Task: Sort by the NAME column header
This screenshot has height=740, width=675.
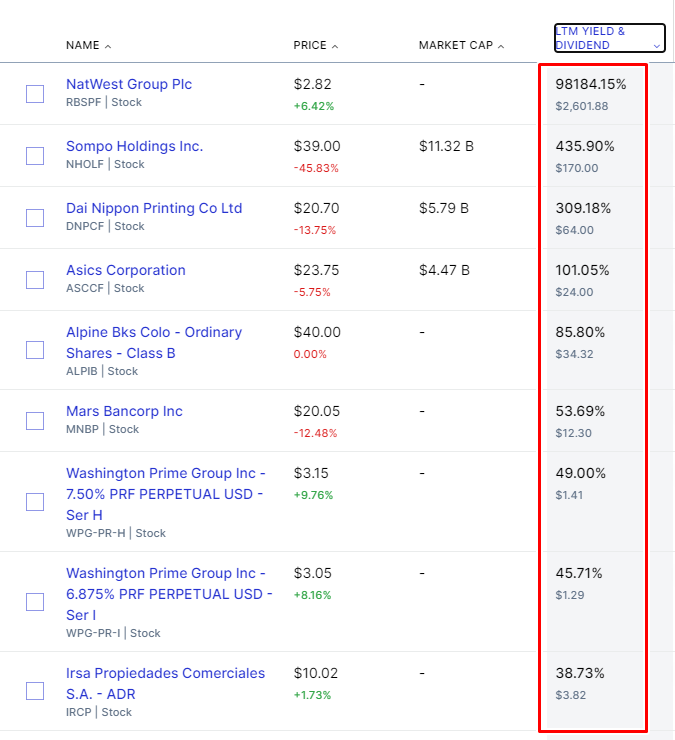Action: coord(88,45)
